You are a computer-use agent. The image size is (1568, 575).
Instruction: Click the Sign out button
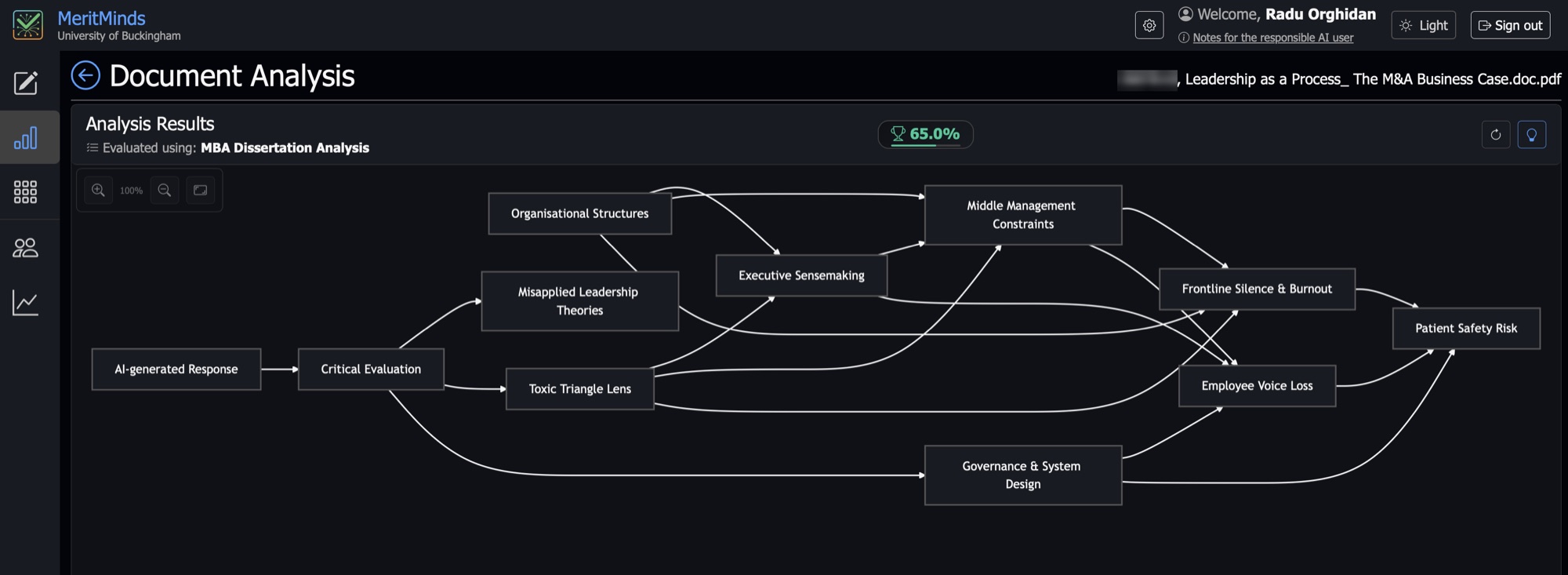click(x=1511, y=25)
